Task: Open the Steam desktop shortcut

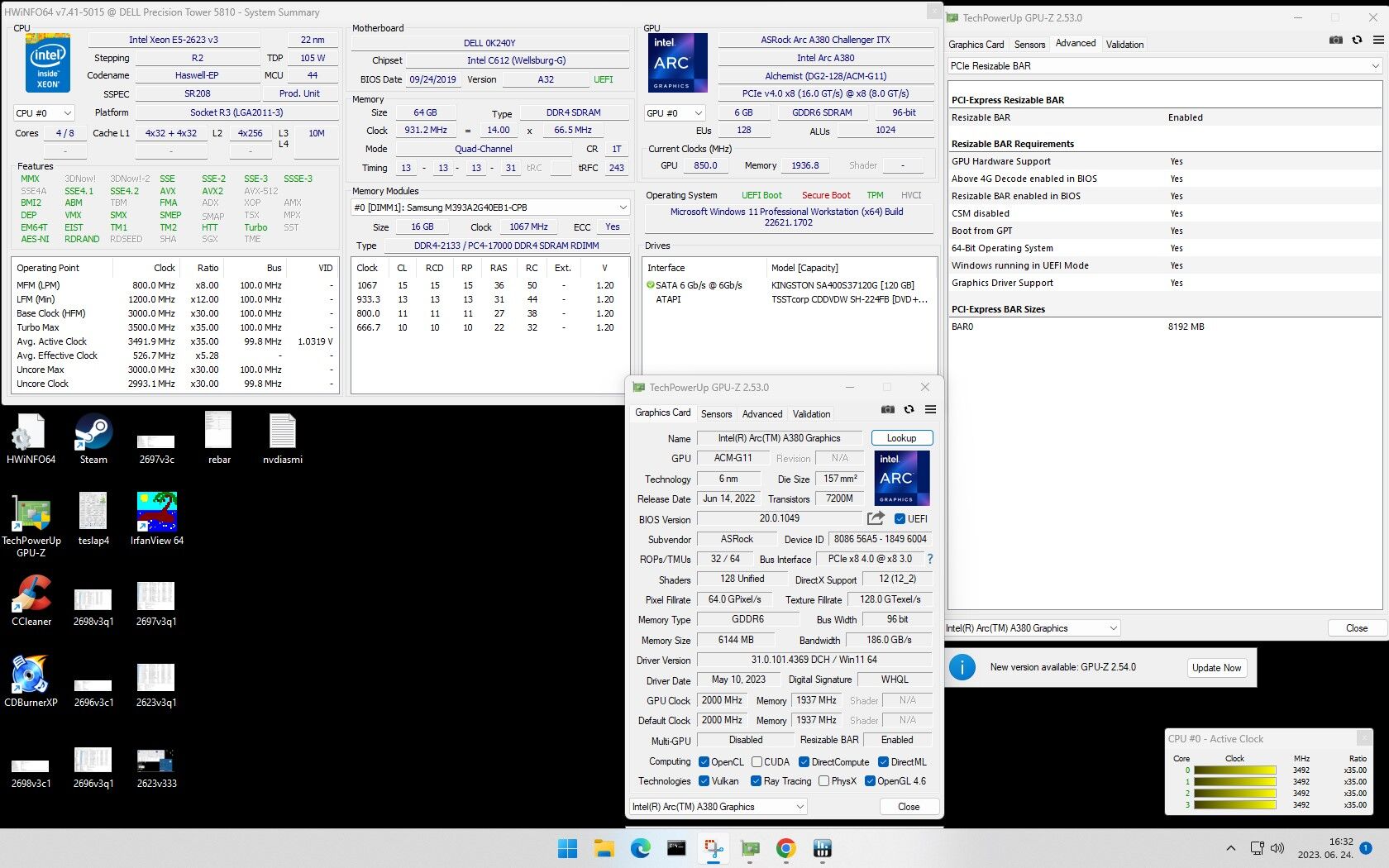Action: (93, 439)
